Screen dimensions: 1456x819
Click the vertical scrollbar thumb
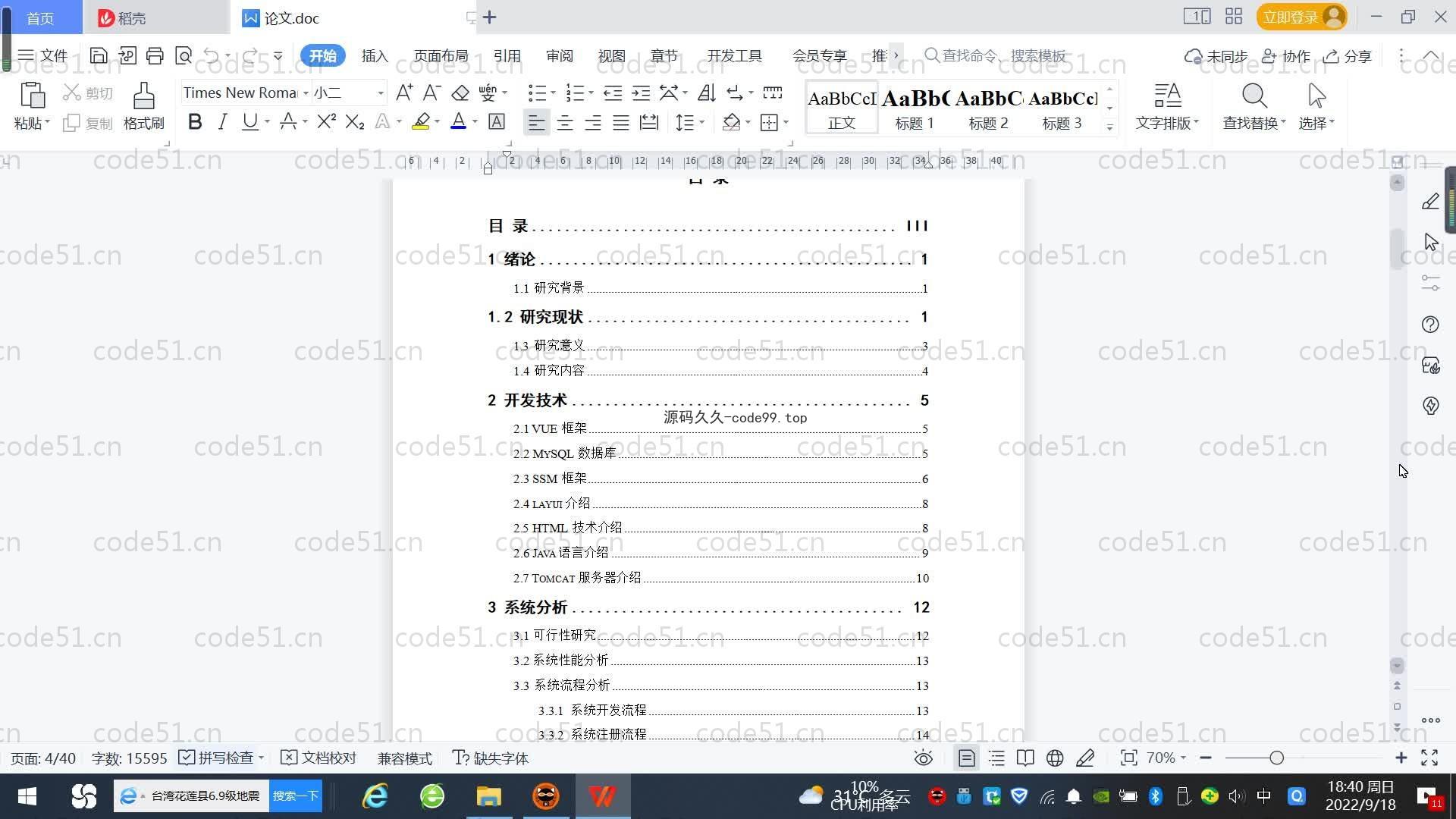tap(1397, 249)
